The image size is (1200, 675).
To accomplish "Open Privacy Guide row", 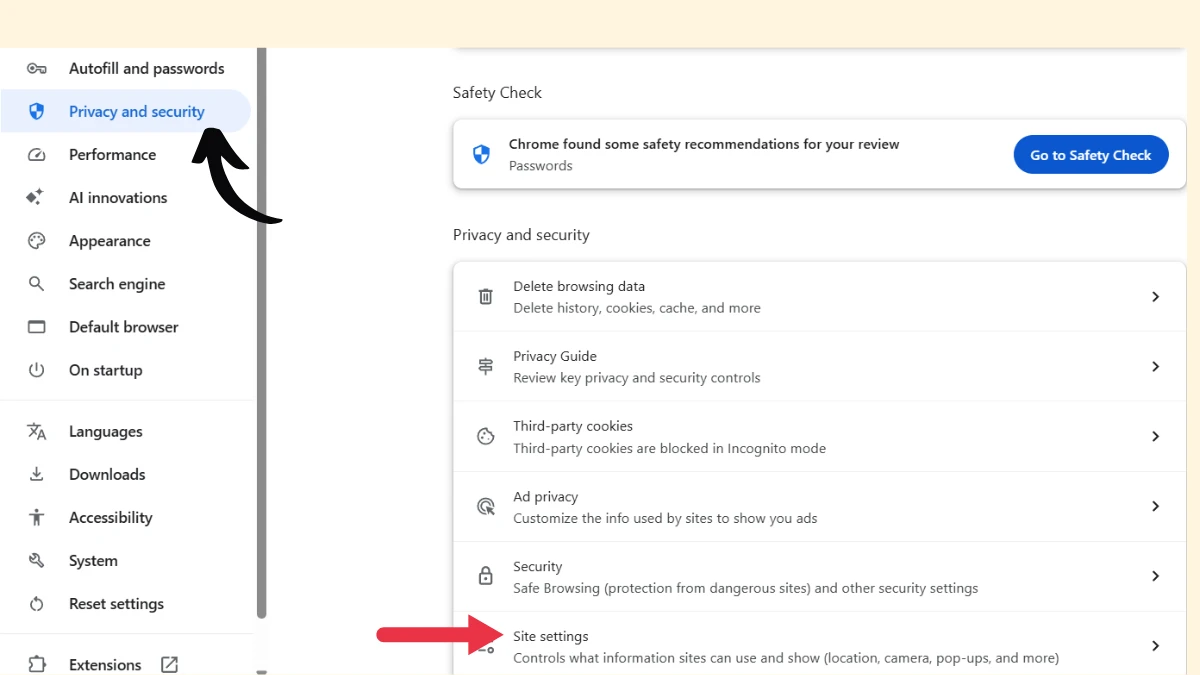I will coord(820,367).
